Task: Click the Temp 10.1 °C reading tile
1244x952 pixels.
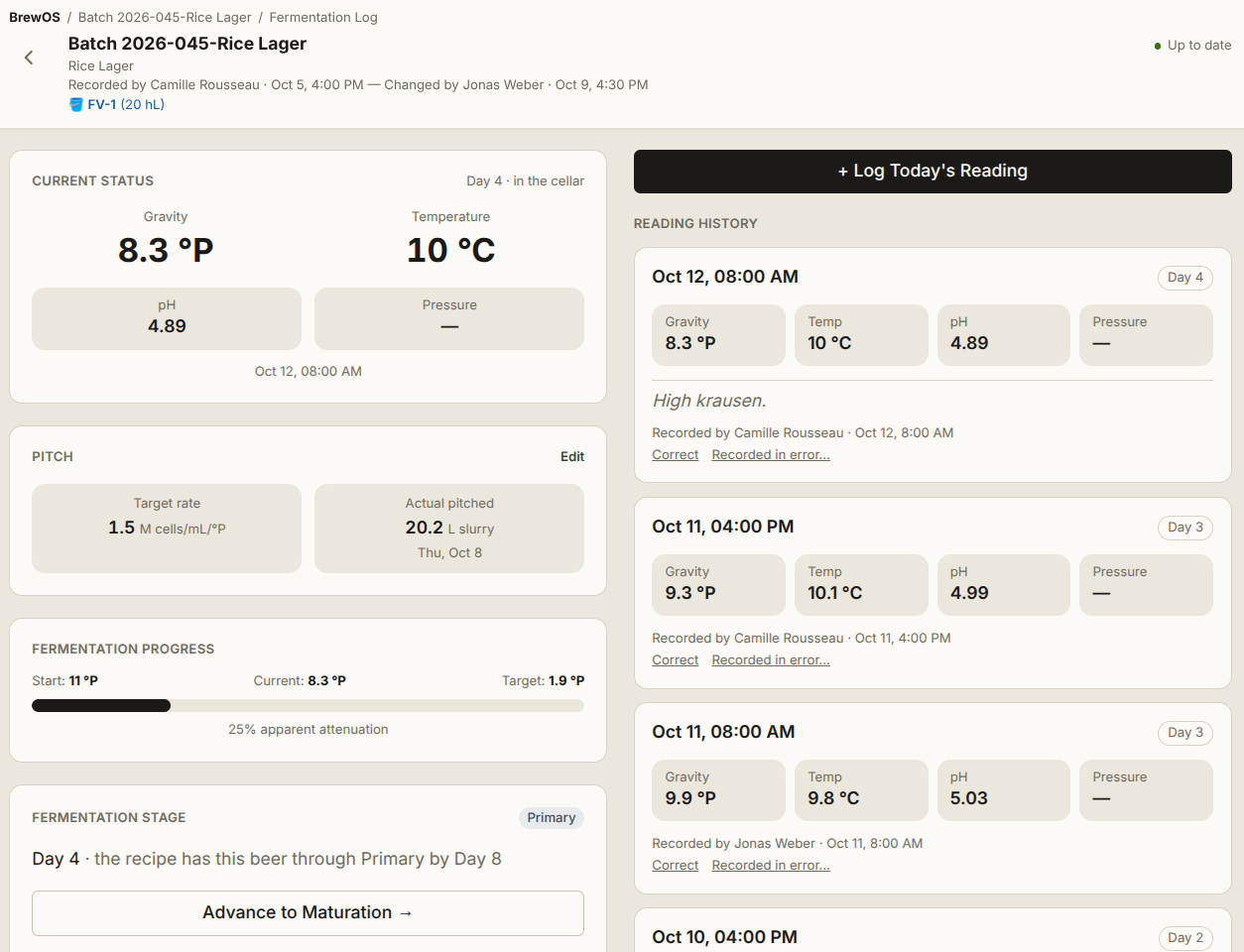Action: (x=861, y=585)
